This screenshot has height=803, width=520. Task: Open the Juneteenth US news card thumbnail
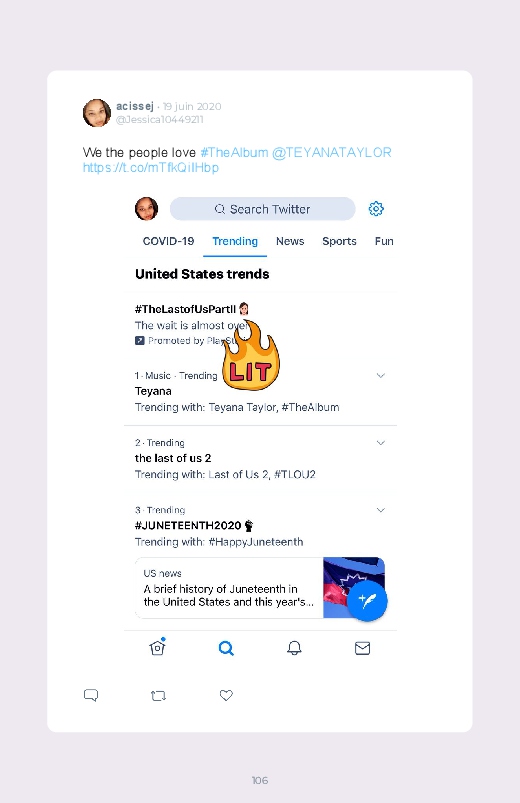tap(353, 587)
